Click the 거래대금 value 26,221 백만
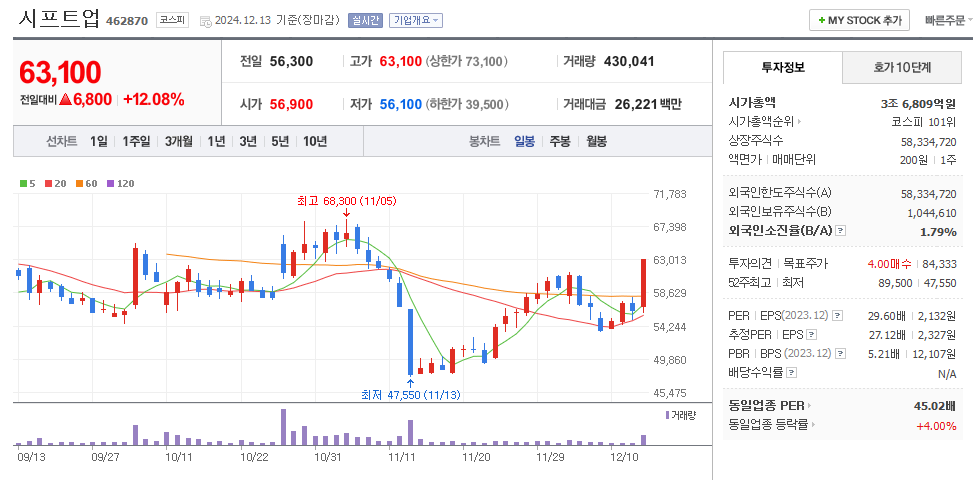980x480 pixels. [648, 104]
